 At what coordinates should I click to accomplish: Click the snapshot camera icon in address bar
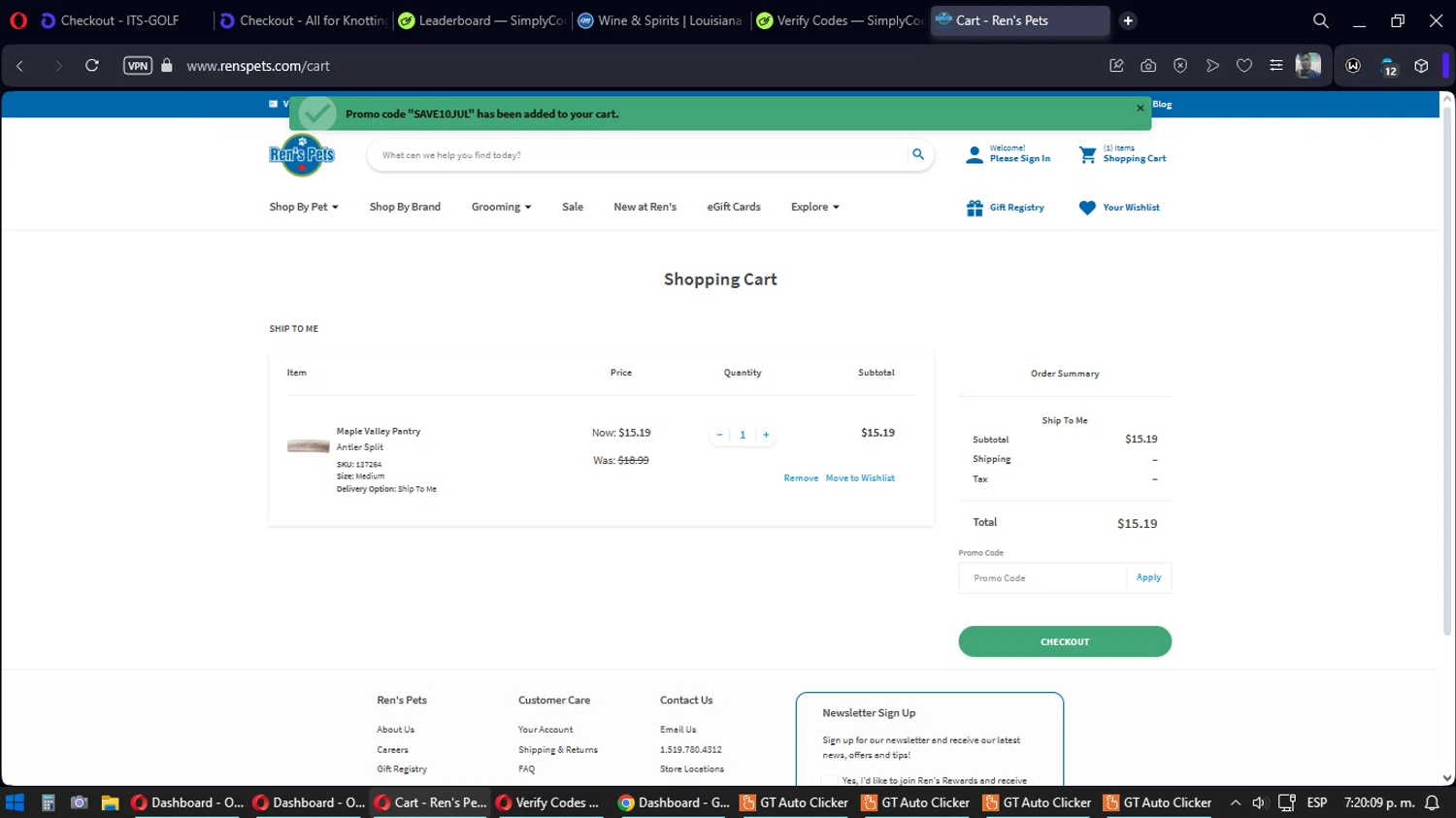point(1148,66)
